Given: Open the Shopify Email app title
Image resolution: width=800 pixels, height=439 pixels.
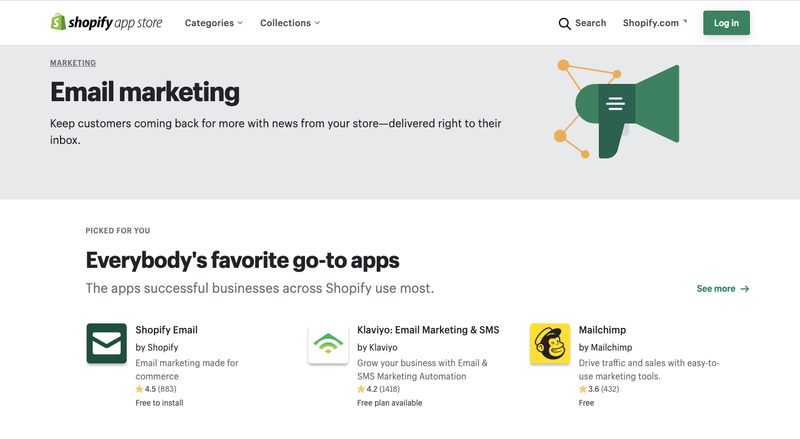Looking at the screenshot, I should coord(166,330).
